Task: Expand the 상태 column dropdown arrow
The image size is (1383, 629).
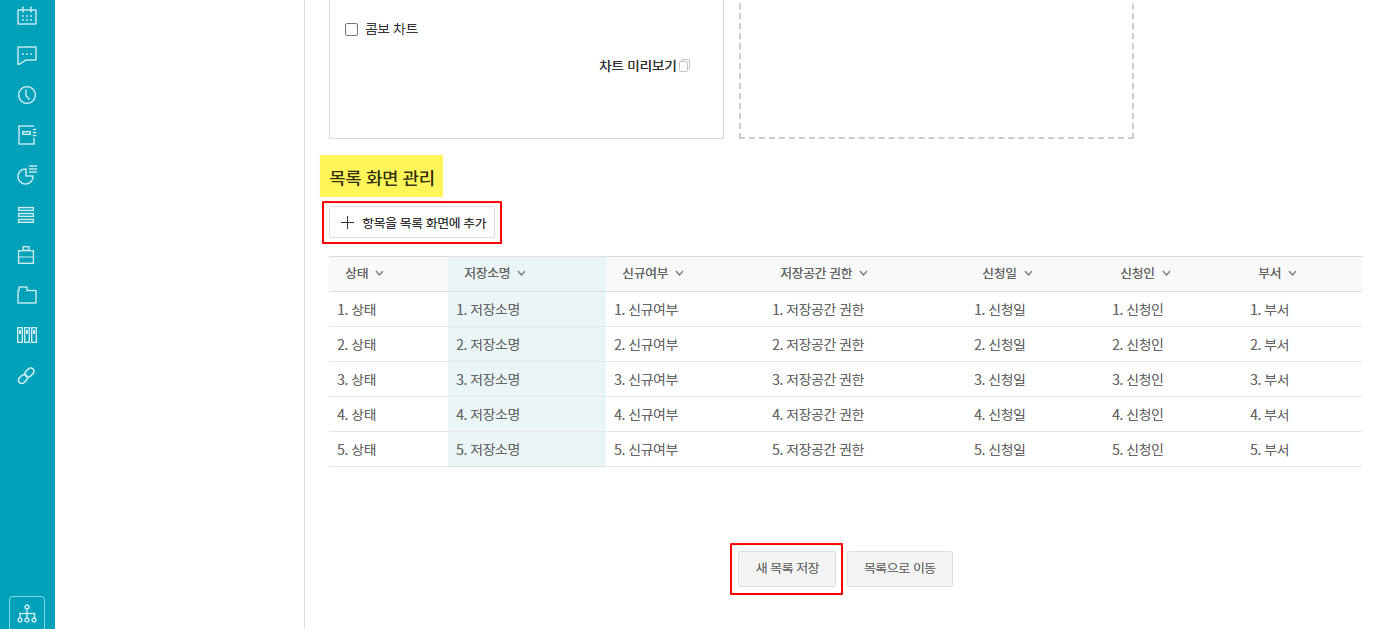Action: [380, 274]
